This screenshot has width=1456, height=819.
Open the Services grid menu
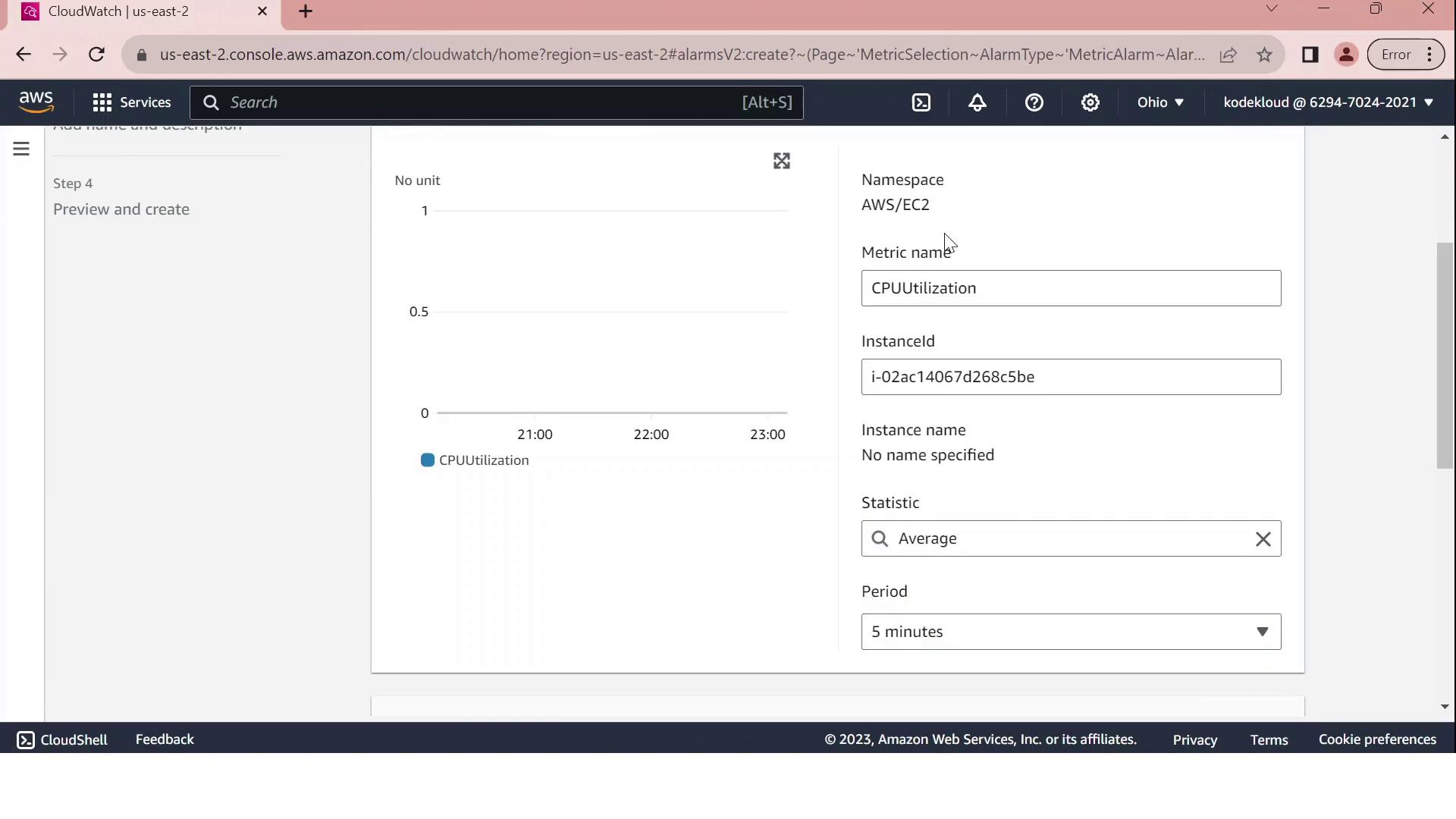[131, 102]
